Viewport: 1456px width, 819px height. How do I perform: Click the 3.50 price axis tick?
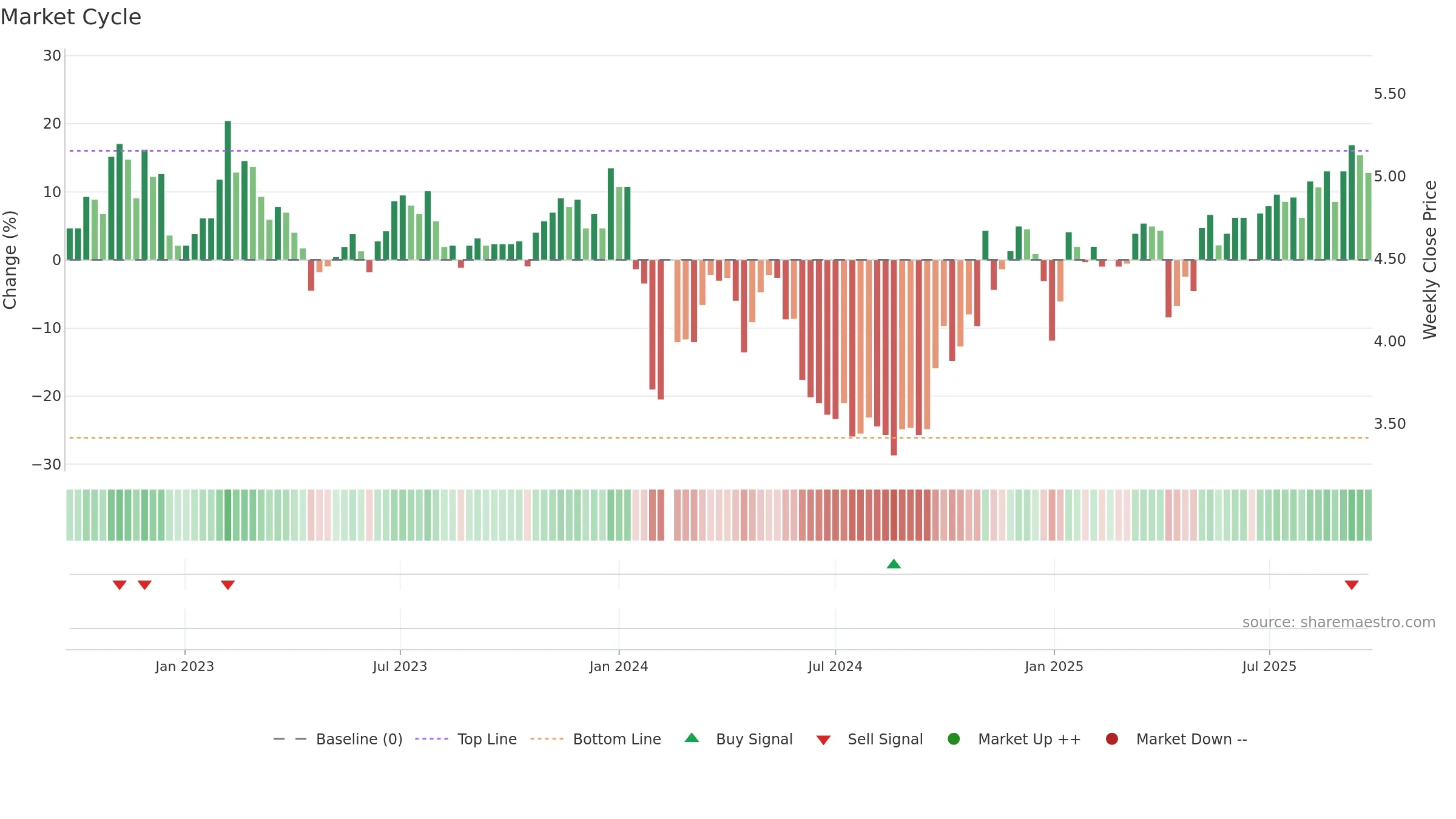point(1390,424)
